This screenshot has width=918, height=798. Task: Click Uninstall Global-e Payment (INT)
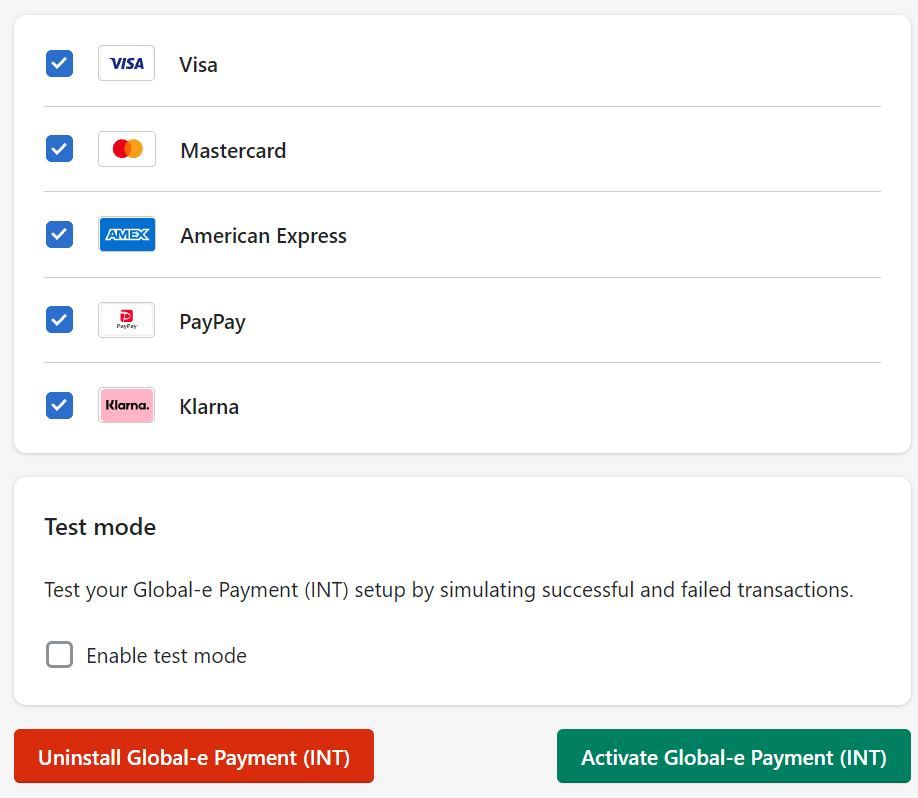[x=193, y=756]
